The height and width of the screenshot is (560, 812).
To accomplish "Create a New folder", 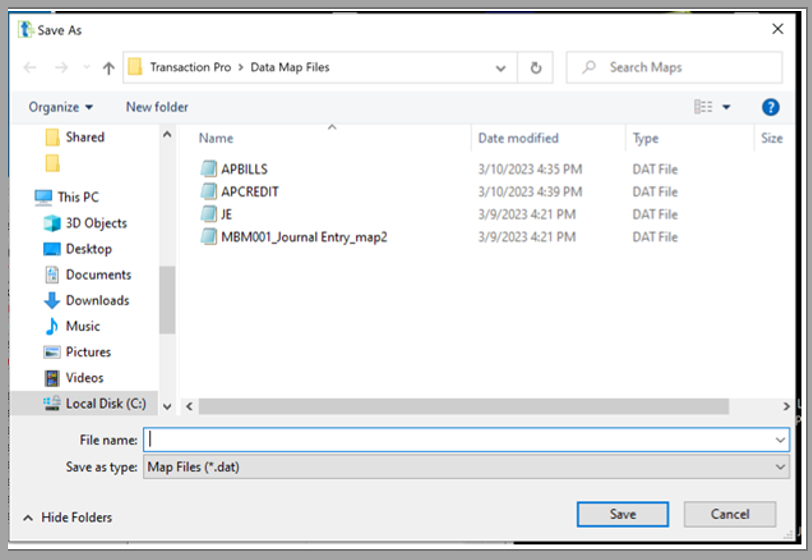I will [x=157, y=107].
